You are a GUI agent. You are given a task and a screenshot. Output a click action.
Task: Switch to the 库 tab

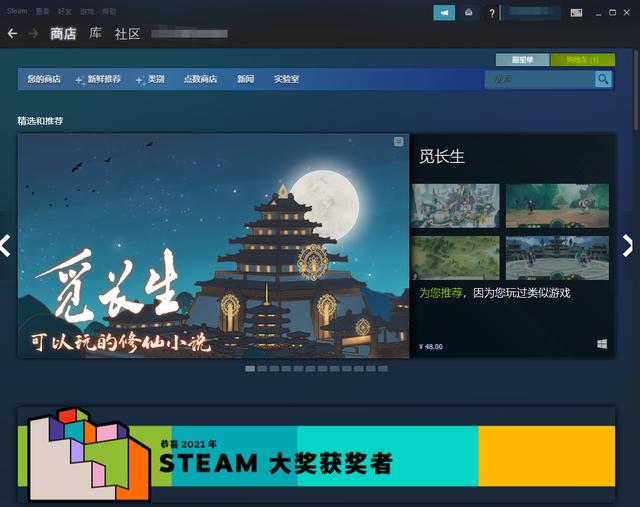coord(96,33)
